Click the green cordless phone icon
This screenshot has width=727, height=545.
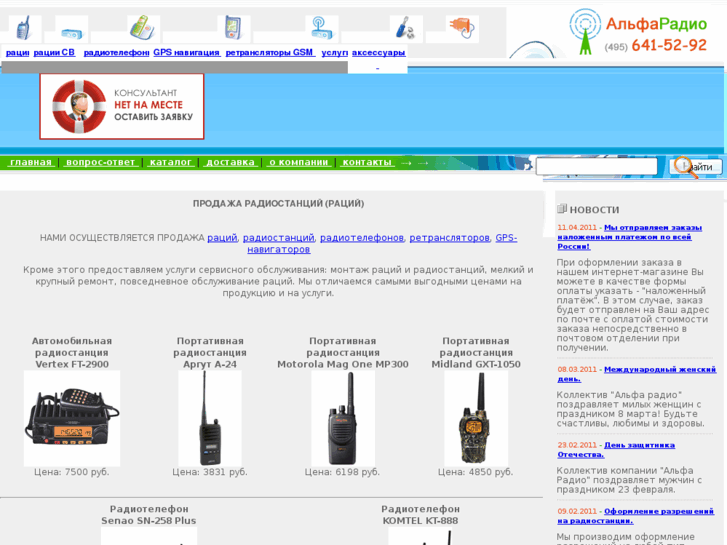(x=143, y=28)
